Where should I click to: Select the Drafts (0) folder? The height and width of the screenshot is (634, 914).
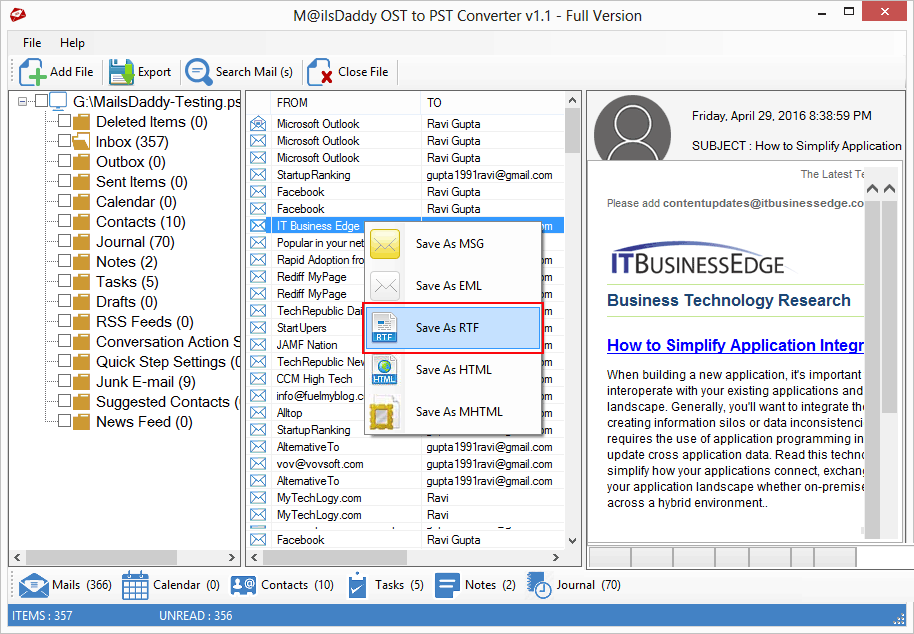tap(126, 302)
